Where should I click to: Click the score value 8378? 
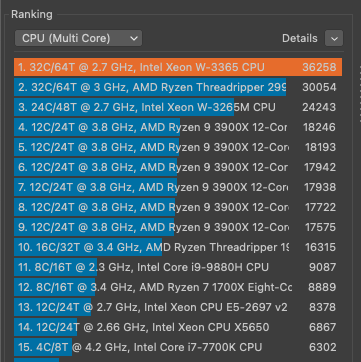click(323, 307)
